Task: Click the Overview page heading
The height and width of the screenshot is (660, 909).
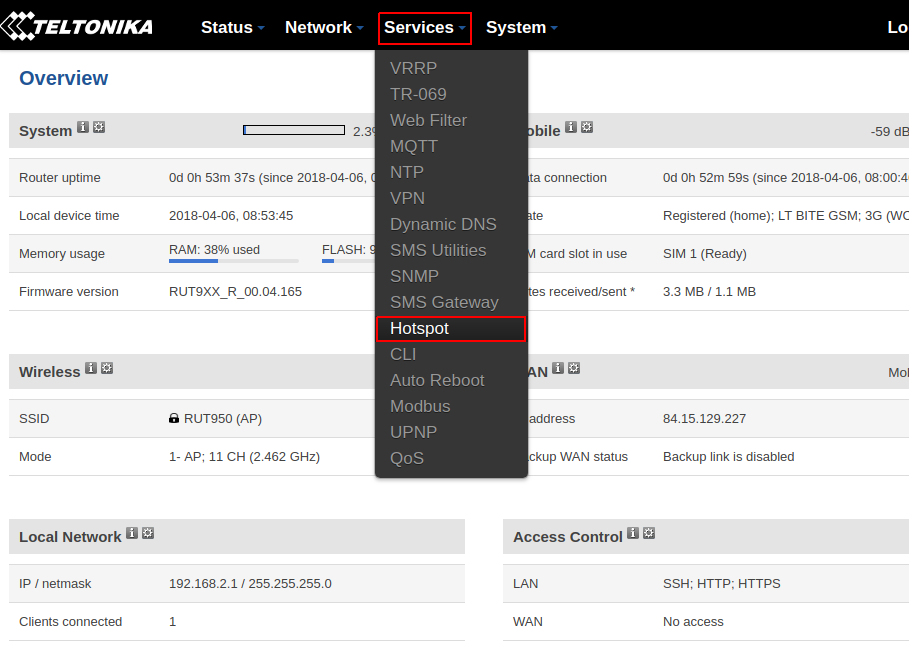Action: [x=64, y=78]
